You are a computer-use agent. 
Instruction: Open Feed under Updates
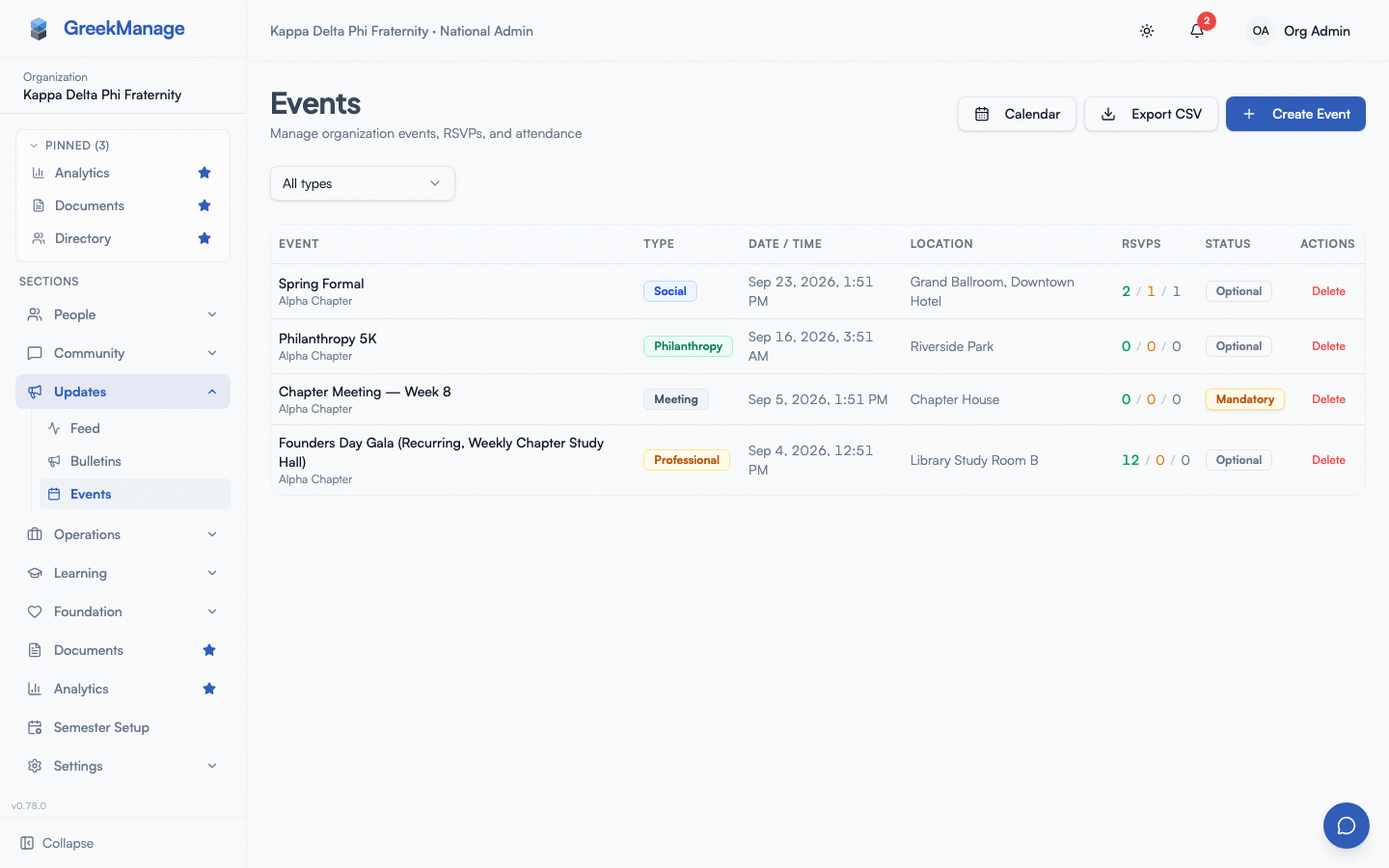135,428
